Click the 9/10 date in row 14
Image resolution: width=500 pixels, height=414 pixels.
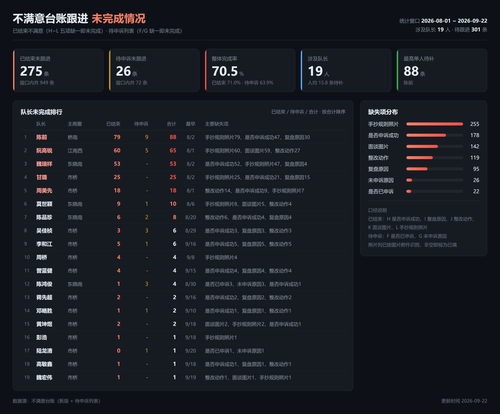[x=191, y=311]
